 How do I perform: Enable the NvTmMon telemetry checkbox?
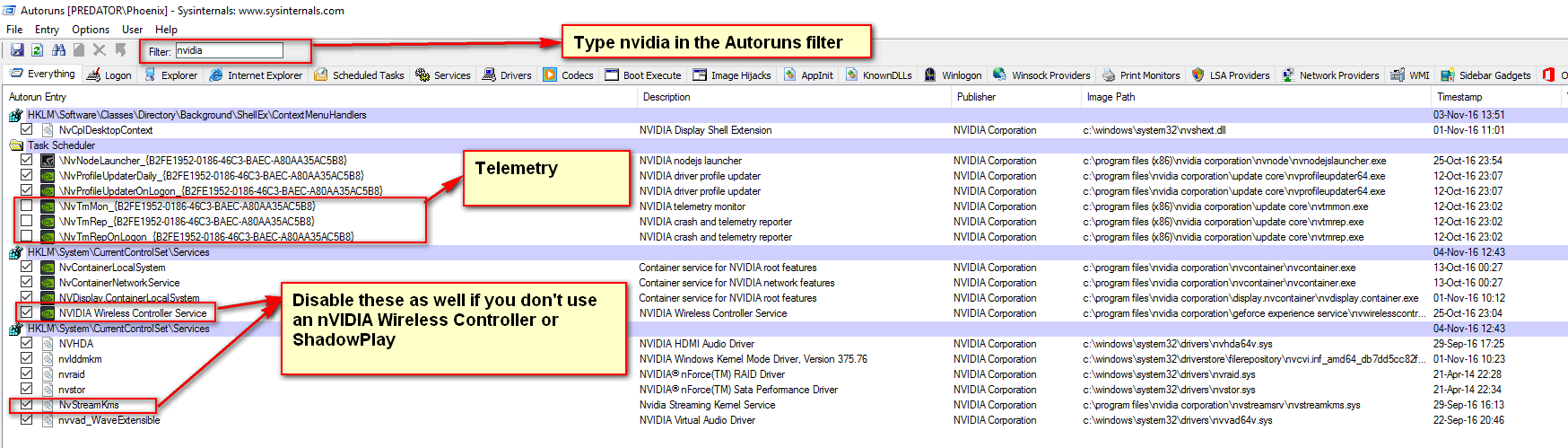[27, 206]
